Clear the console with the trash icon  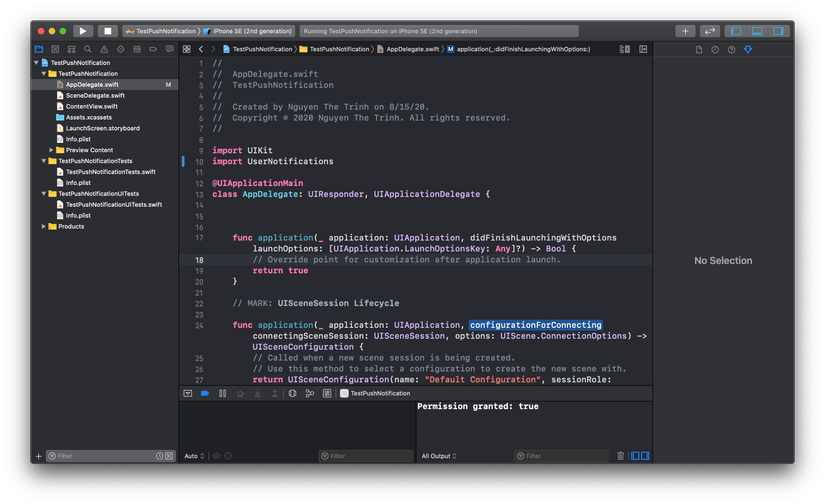(x=620, y=456)
